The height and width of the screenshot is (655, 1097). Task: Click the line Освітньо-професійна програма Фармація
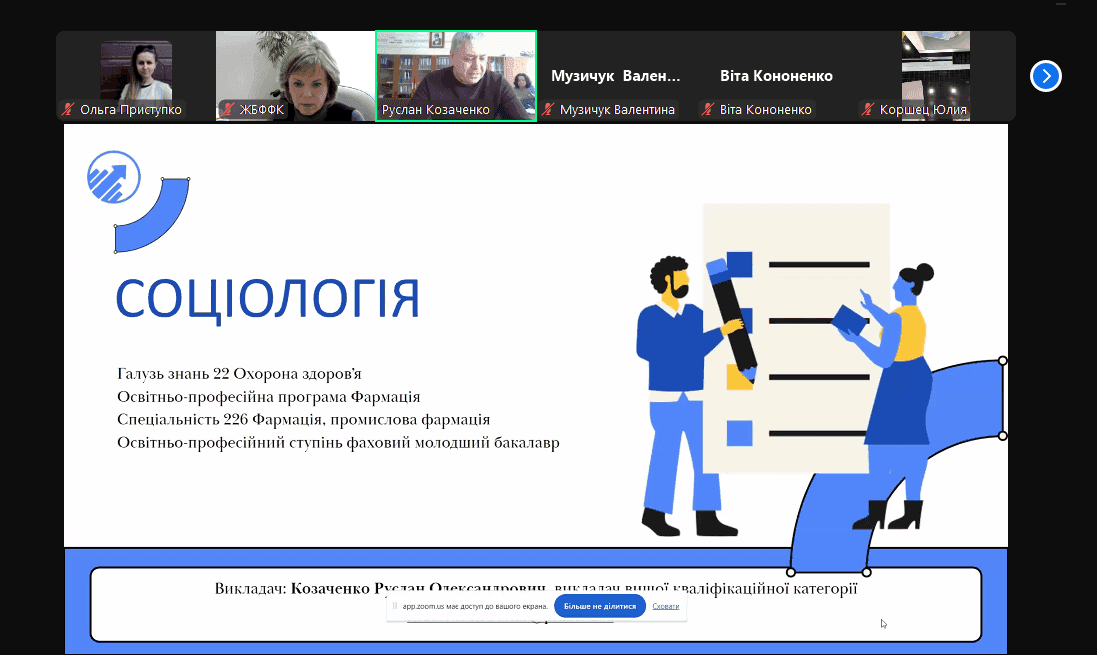(269, 397)
